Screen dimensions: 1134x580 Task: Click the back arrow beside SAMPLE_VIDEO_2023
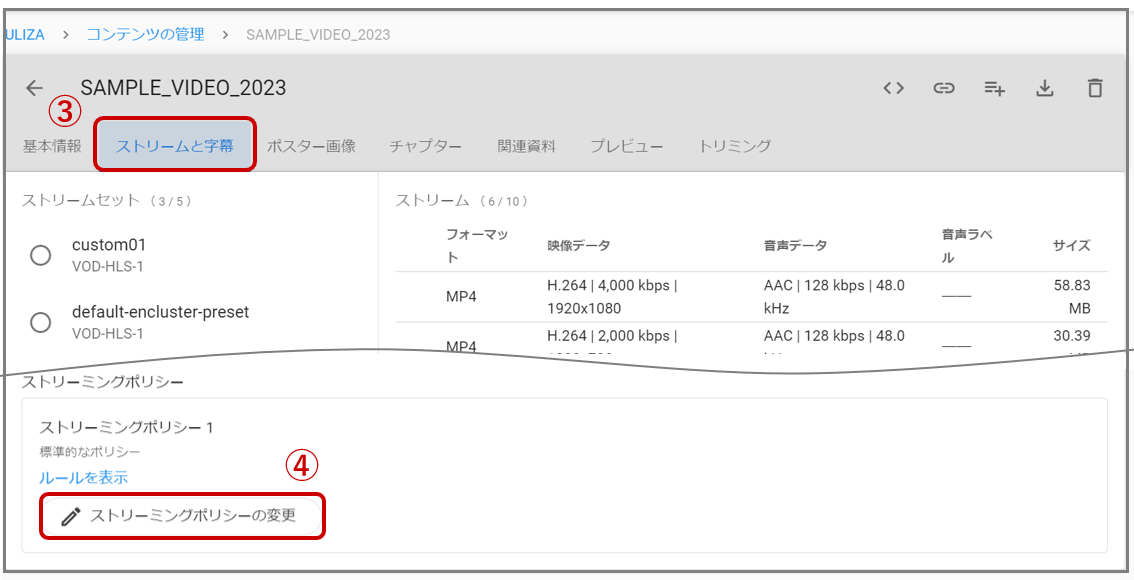coord(35,88)
